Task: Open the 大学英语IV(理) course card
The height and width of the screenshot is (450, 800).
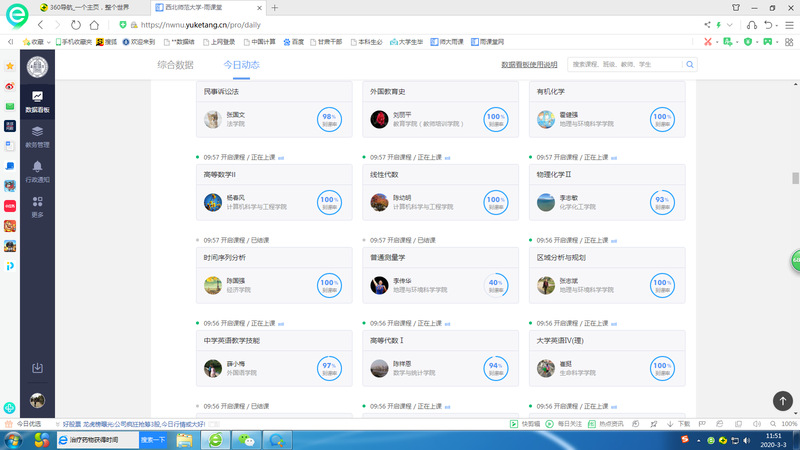Action: point(607,358)
